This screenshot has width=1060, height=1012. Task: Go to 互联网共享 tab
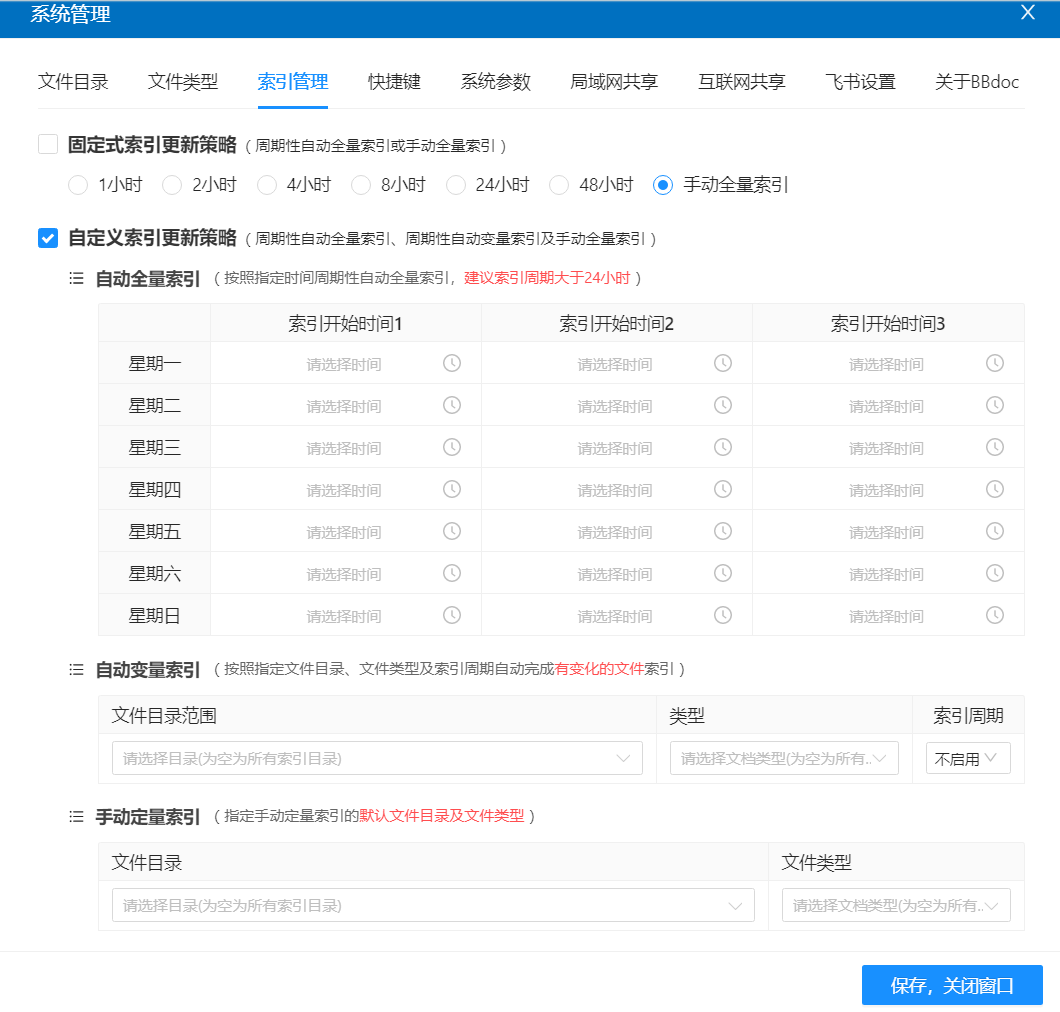(x=742, y=82)
